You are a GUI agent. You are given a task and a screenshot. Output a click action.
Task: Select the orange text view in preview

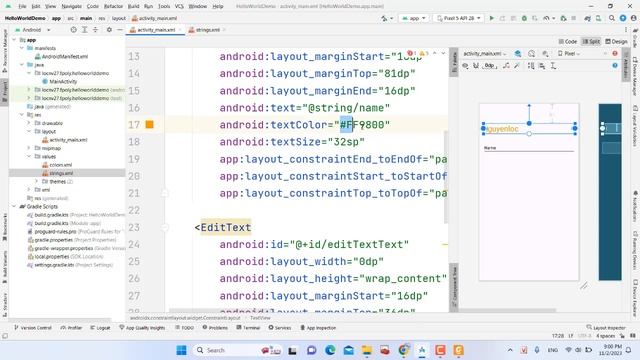point(529,129)
